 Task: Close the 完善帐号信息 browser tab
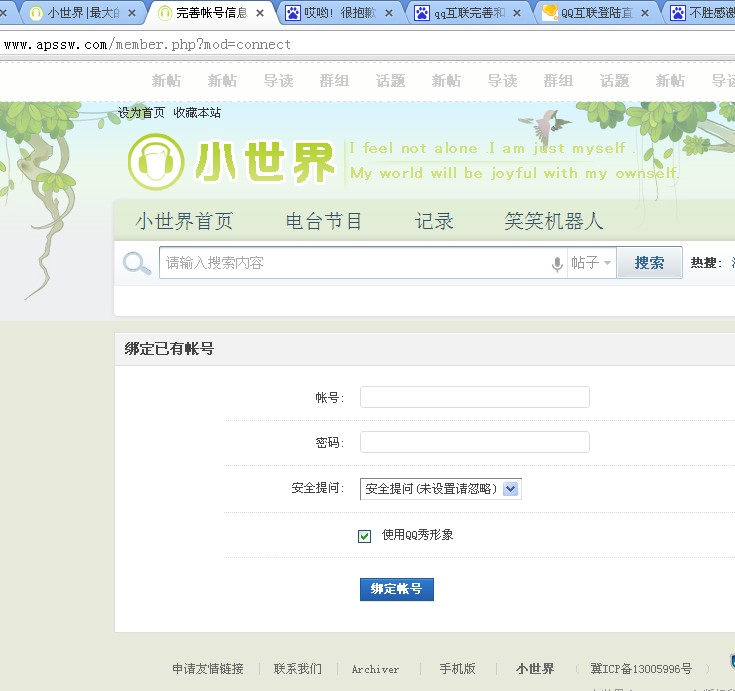(260, 13)
